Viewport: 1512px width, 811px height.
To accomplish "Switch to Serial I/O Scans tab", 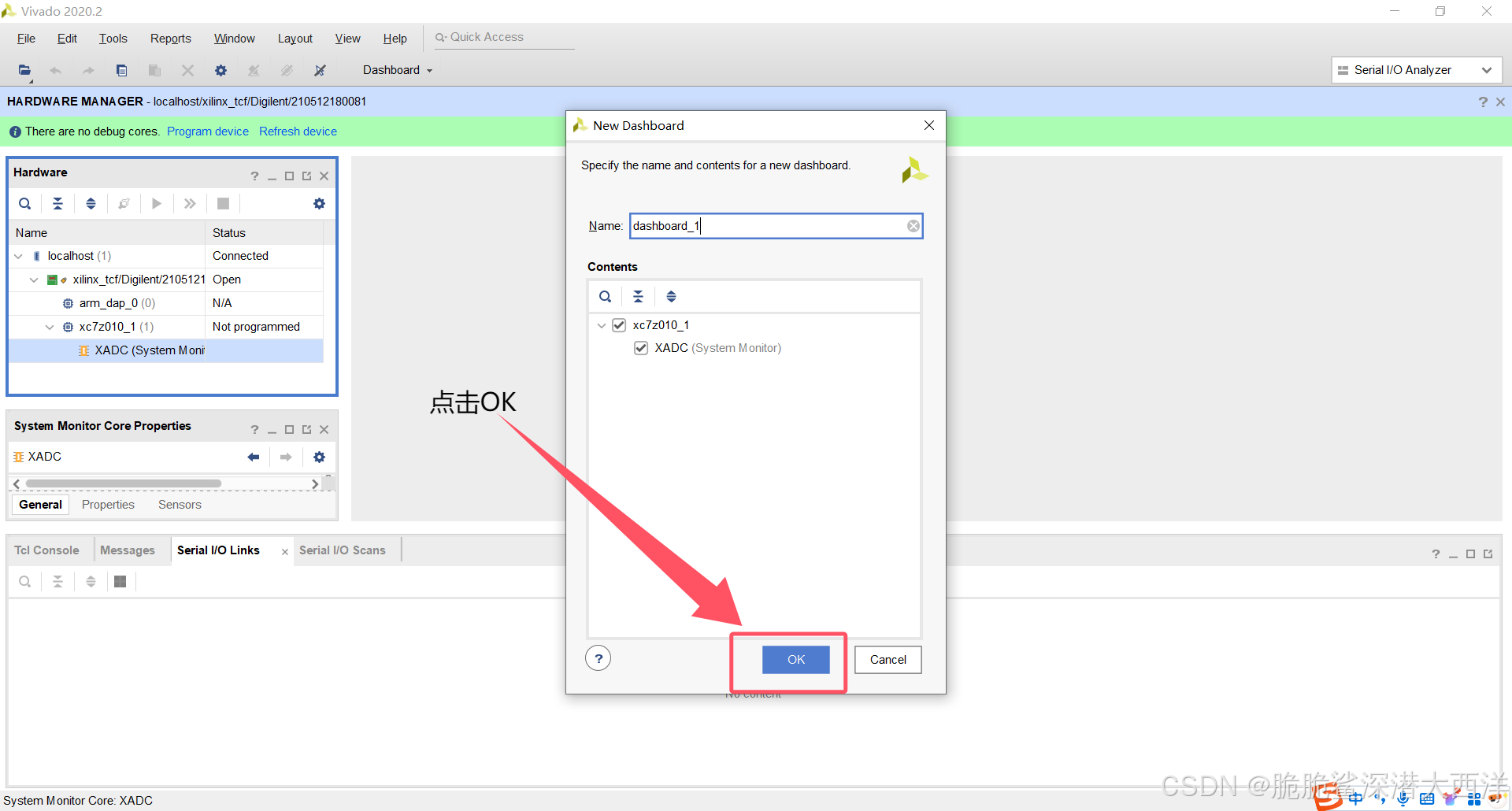I will tap(342, 550).
